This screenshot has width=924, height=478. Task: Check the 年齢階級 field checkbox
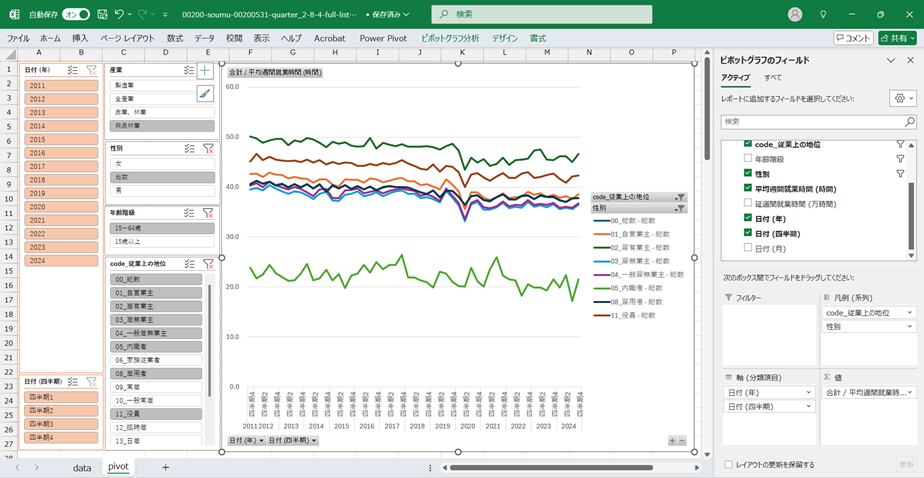747,159
